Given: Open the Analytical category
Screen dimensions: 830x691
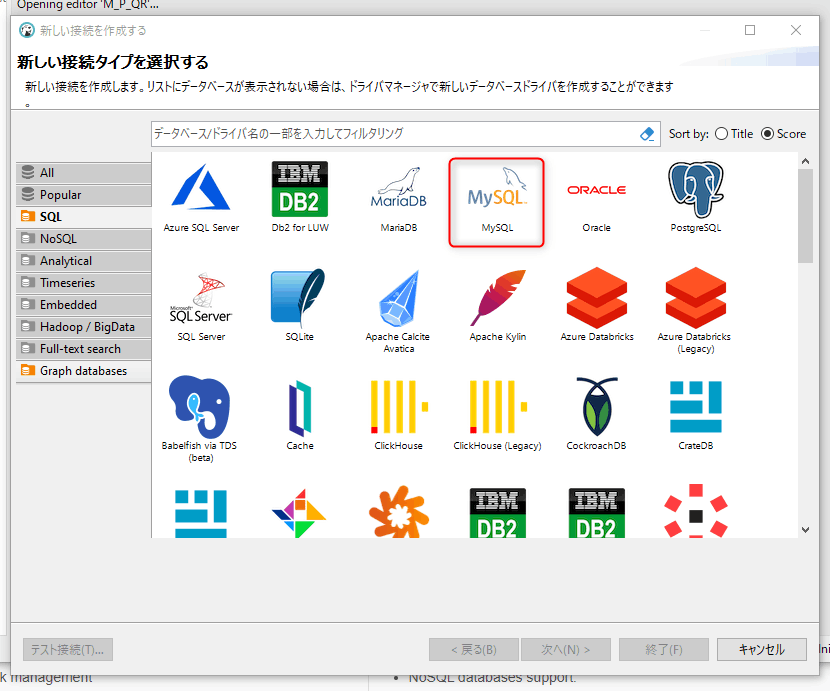Looking at the screenshot, I should coord(84,261).
